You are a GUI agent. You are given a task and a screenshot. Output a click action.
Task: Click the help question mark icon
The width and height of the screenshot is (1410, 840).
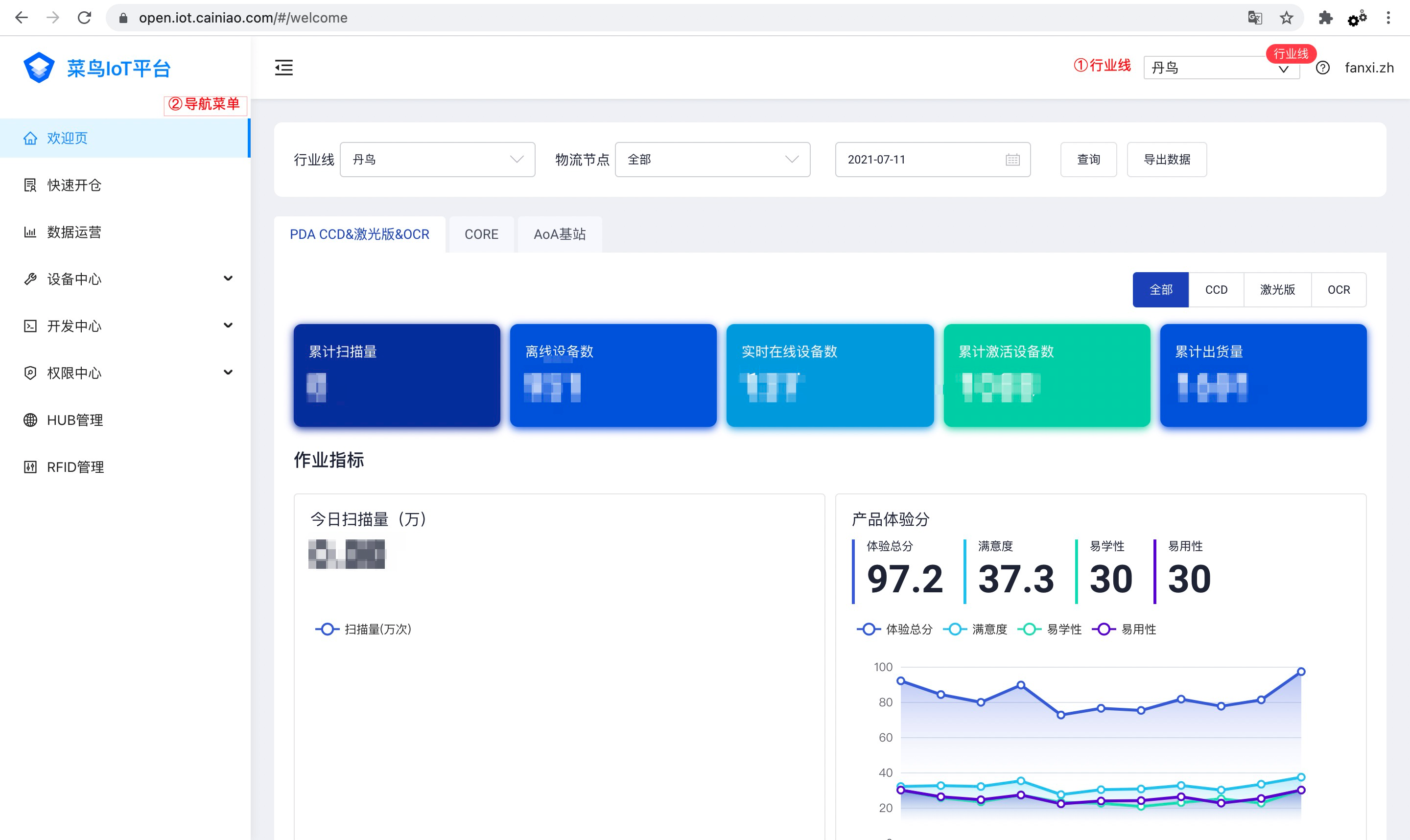coord(1322,68)
